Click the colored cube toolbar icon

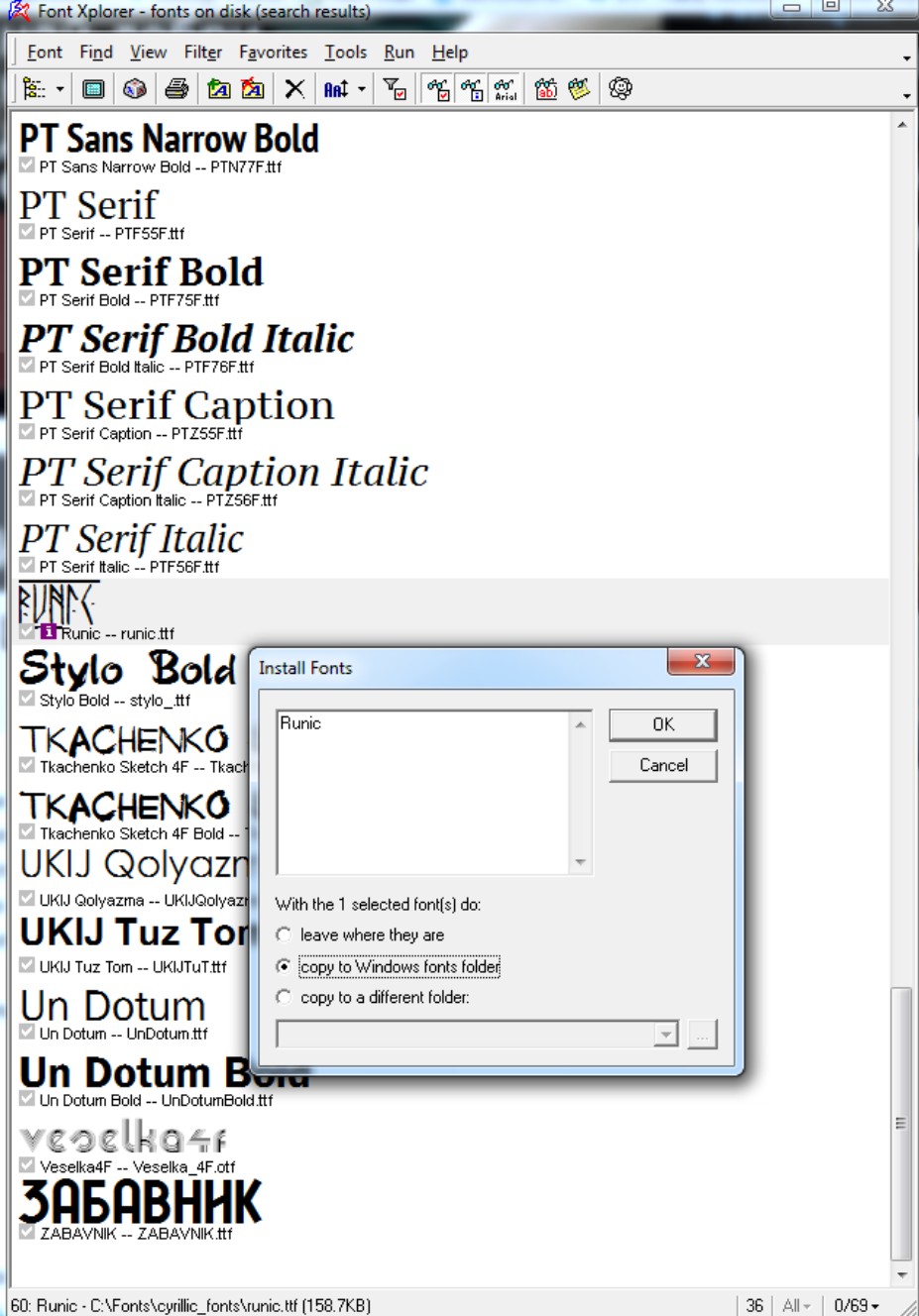[135, 89]
